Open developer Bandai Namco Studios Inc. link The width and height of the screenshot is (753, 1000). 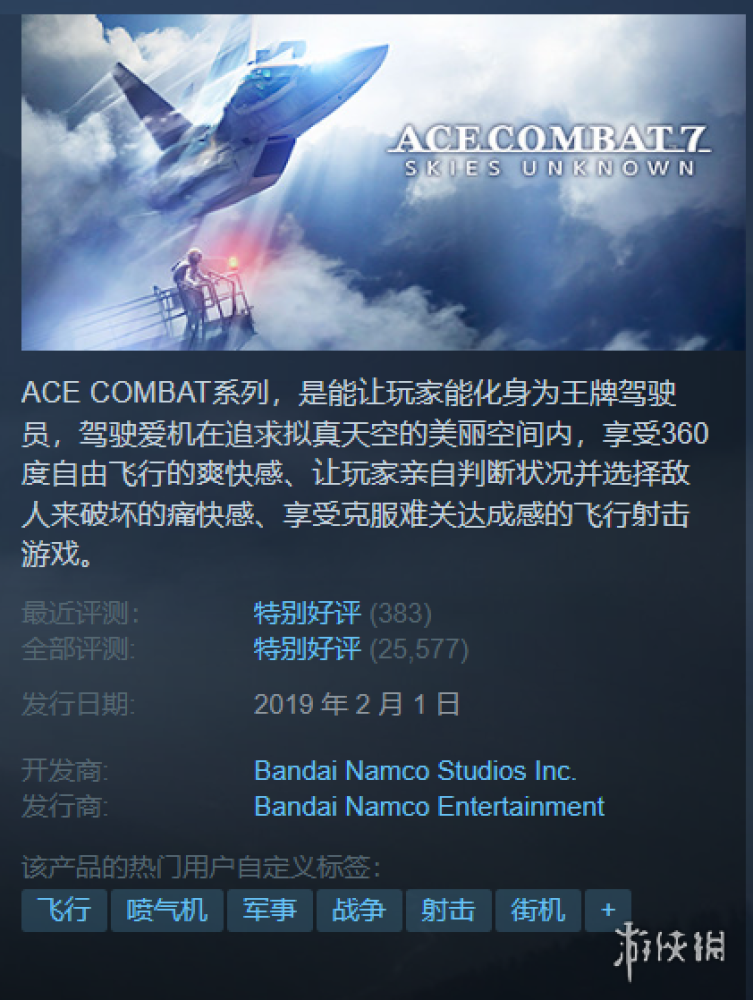click(415, 770)
